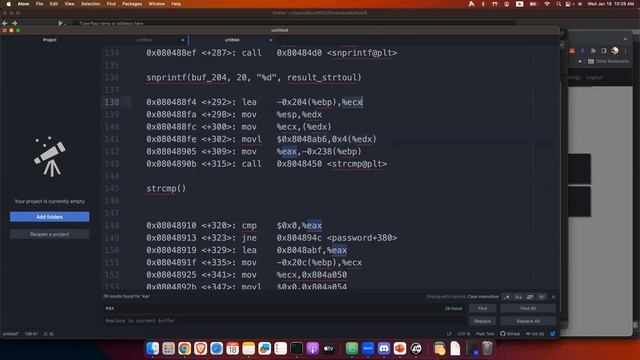Toggle the match case option

coord(518,297)
